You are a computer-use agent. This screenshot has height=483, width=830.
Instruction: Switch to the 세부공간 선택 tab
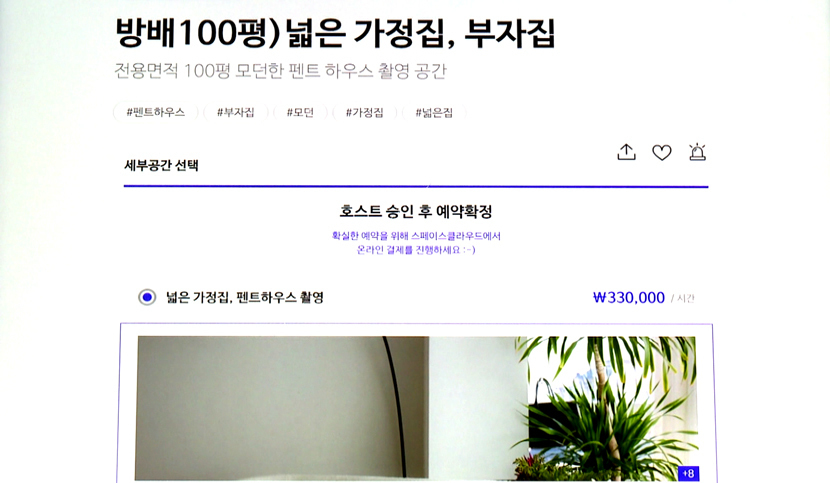coord(161,165)
